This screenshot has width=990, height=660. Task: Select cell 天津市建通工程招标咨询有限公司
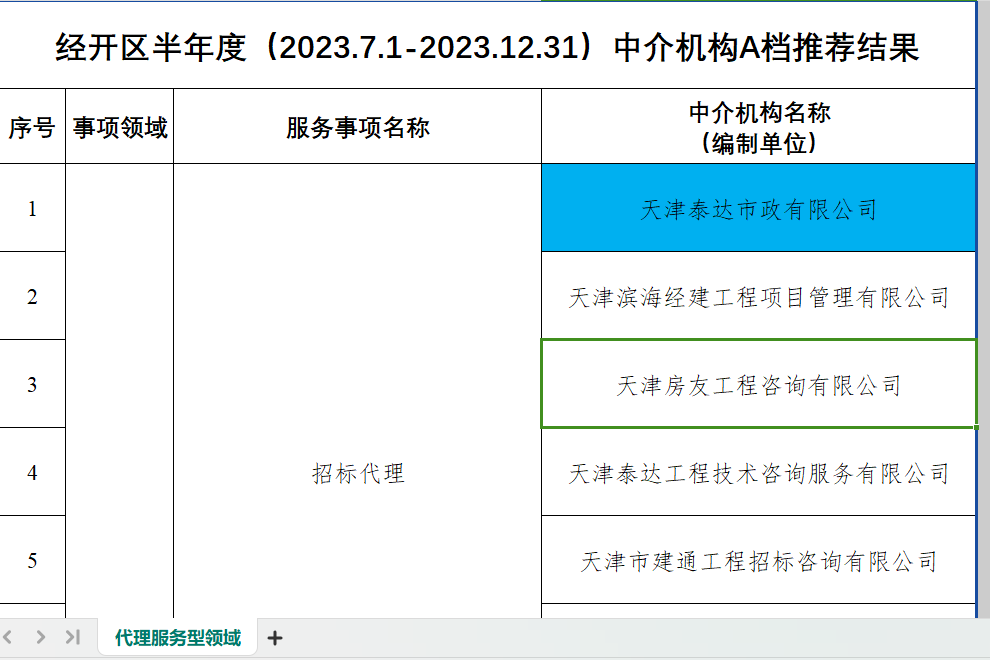tap(759, 560)
